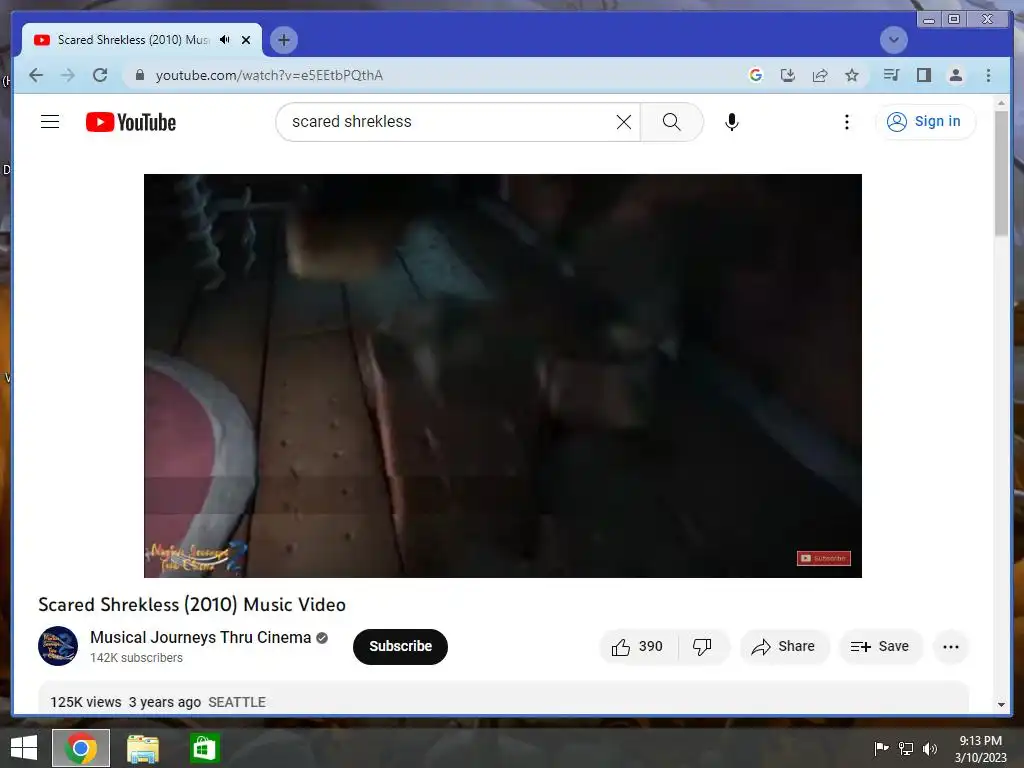Clear the search box with the X
Screen dimensions: 1024x768
click(624, 121)
